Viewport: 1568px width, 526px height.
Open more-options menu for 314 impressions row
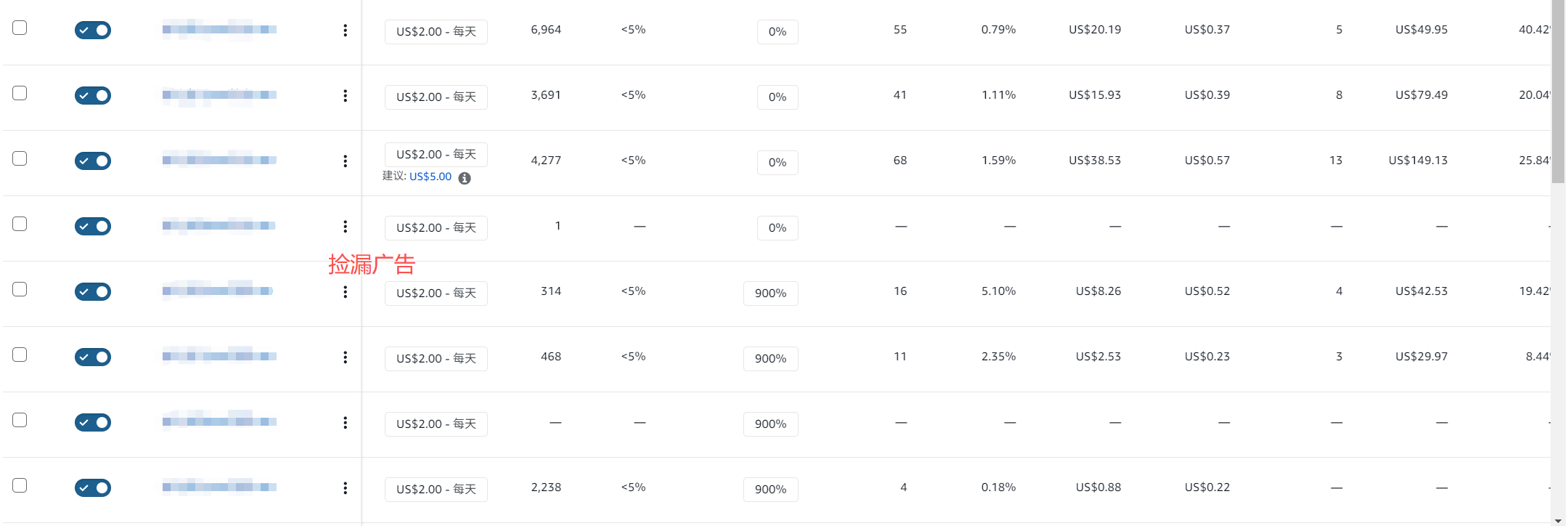pos(345,291)
